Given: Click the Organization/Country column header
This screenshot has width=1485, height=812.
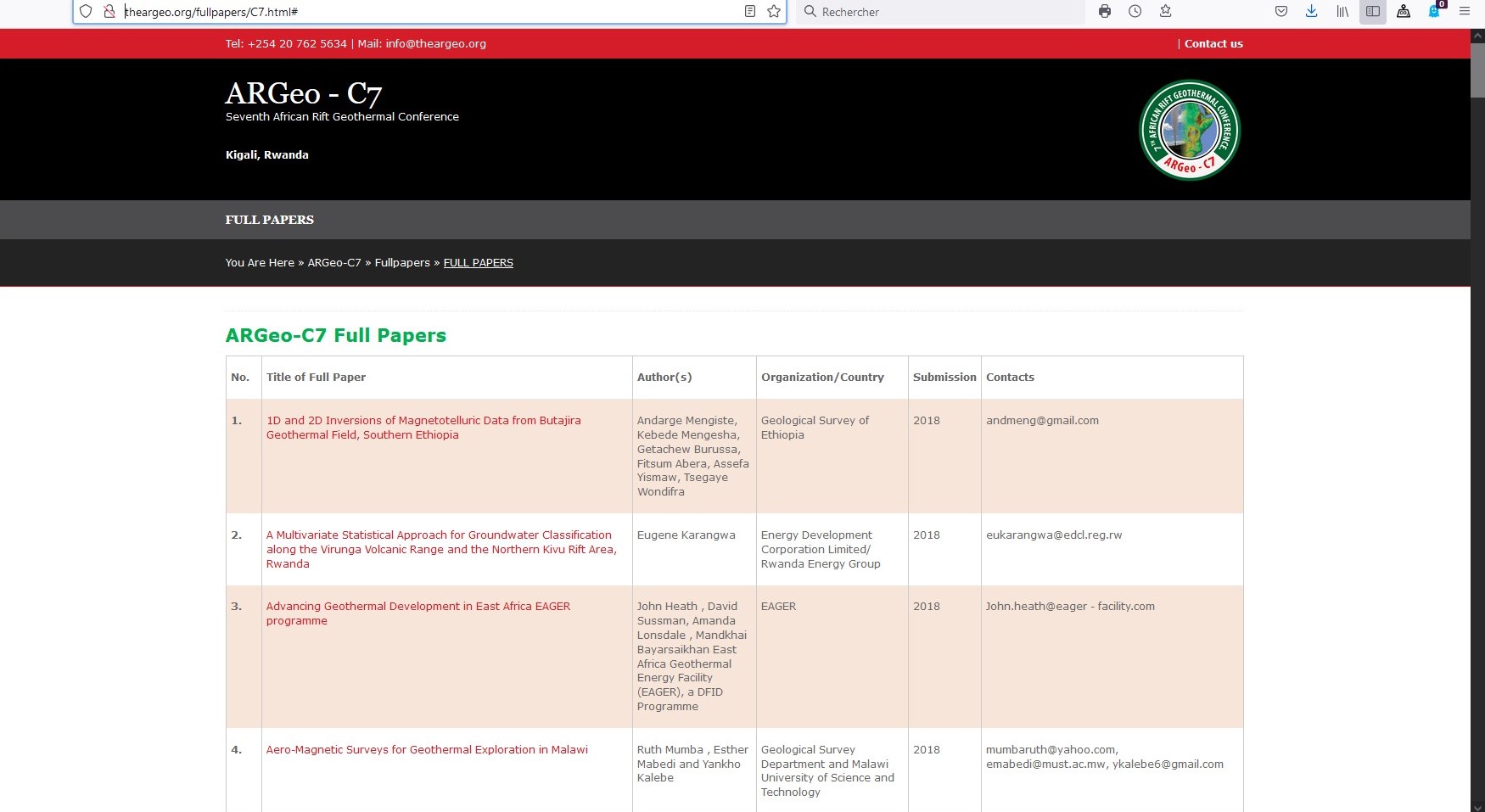Looking at the screenshot, I should [822, 378].
